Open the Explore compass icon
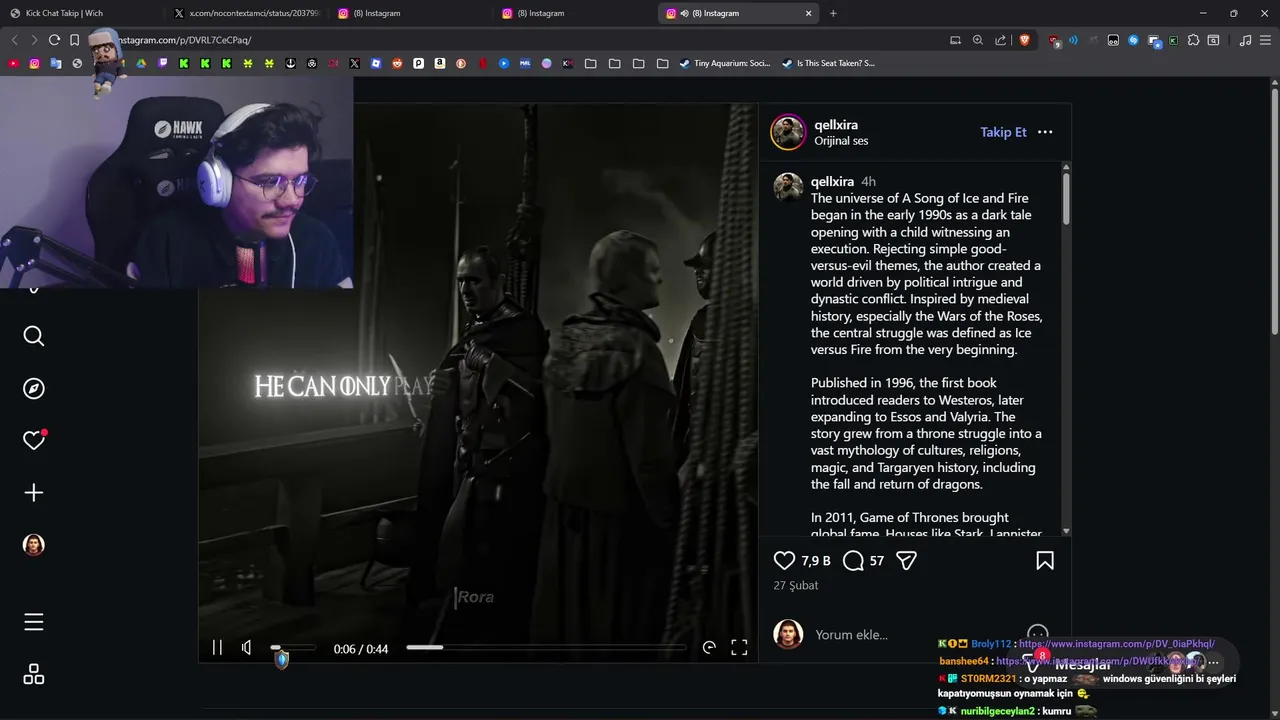 tap(34, 389)
